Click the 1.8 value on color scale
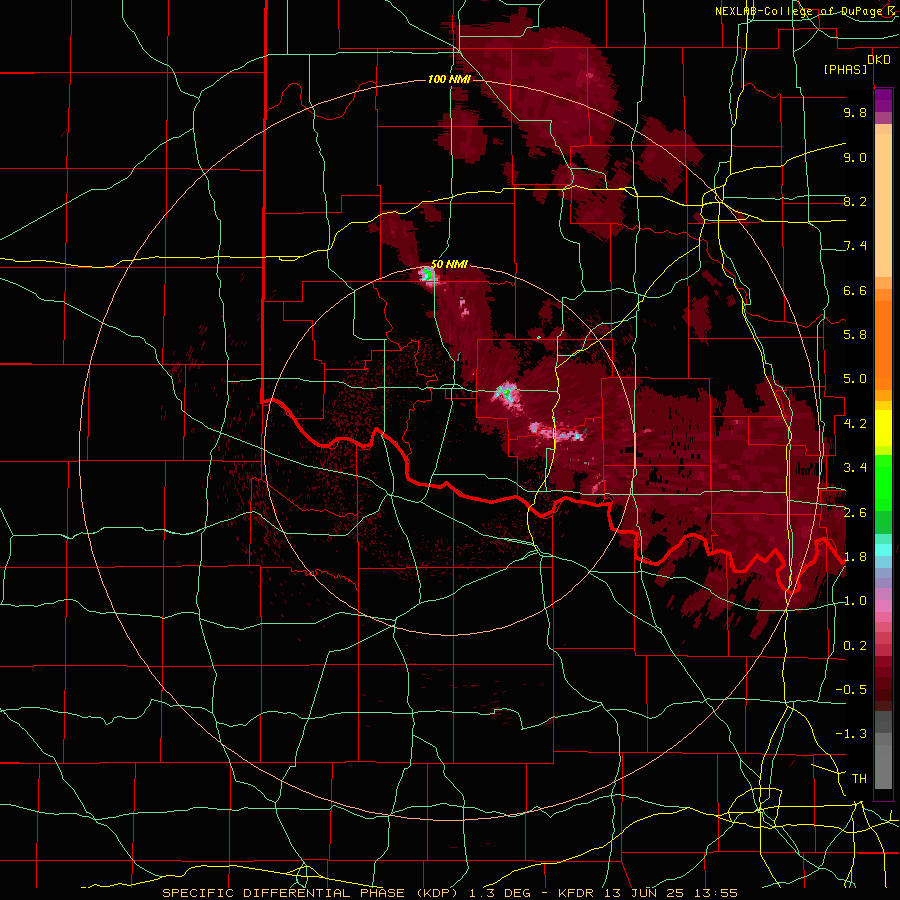The width and height of the screenshot is (900, 900). (x=855, y=557)
